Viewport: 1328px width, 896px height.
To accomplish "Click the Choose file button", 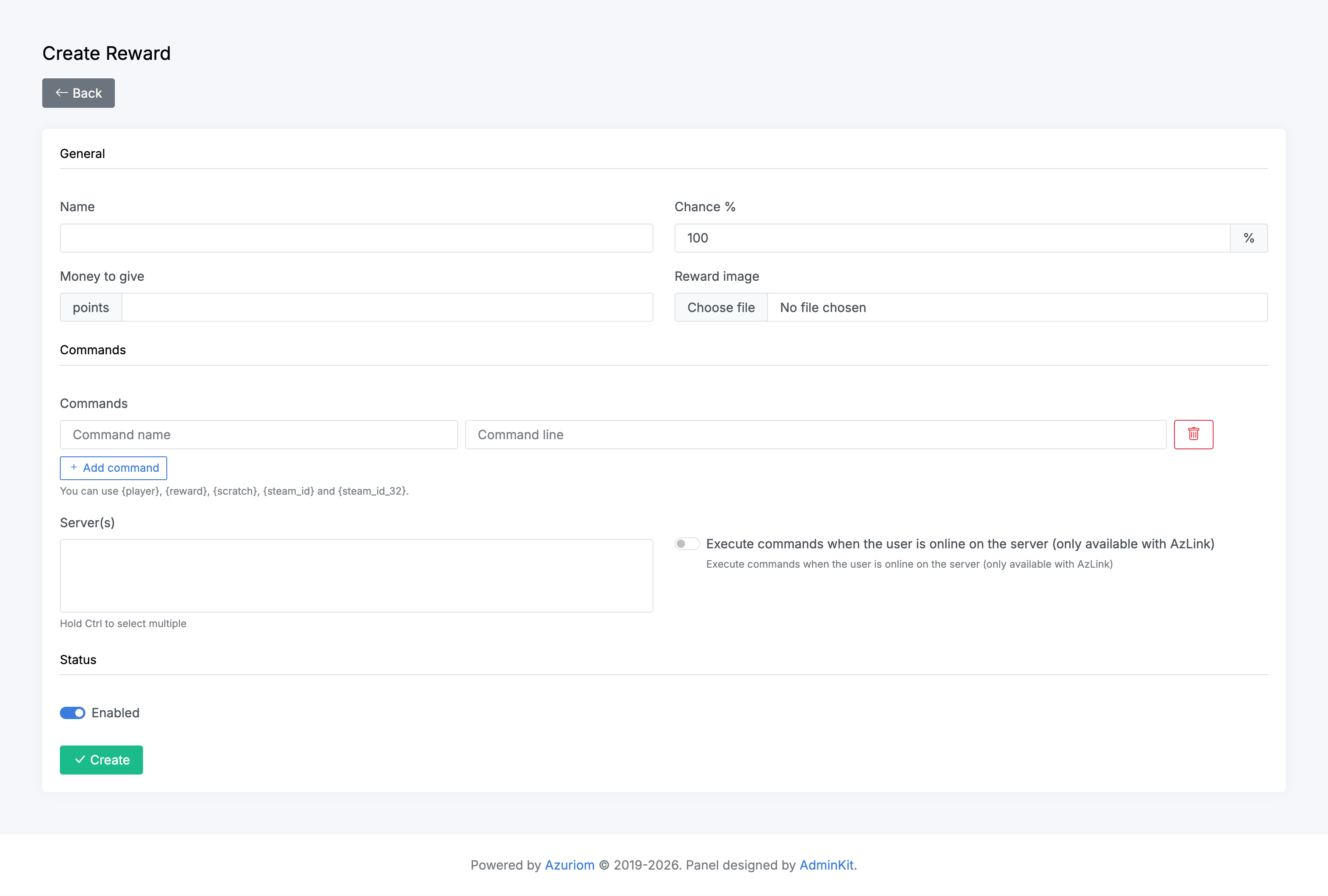I will pyautogui.click(x=721, y=308).
